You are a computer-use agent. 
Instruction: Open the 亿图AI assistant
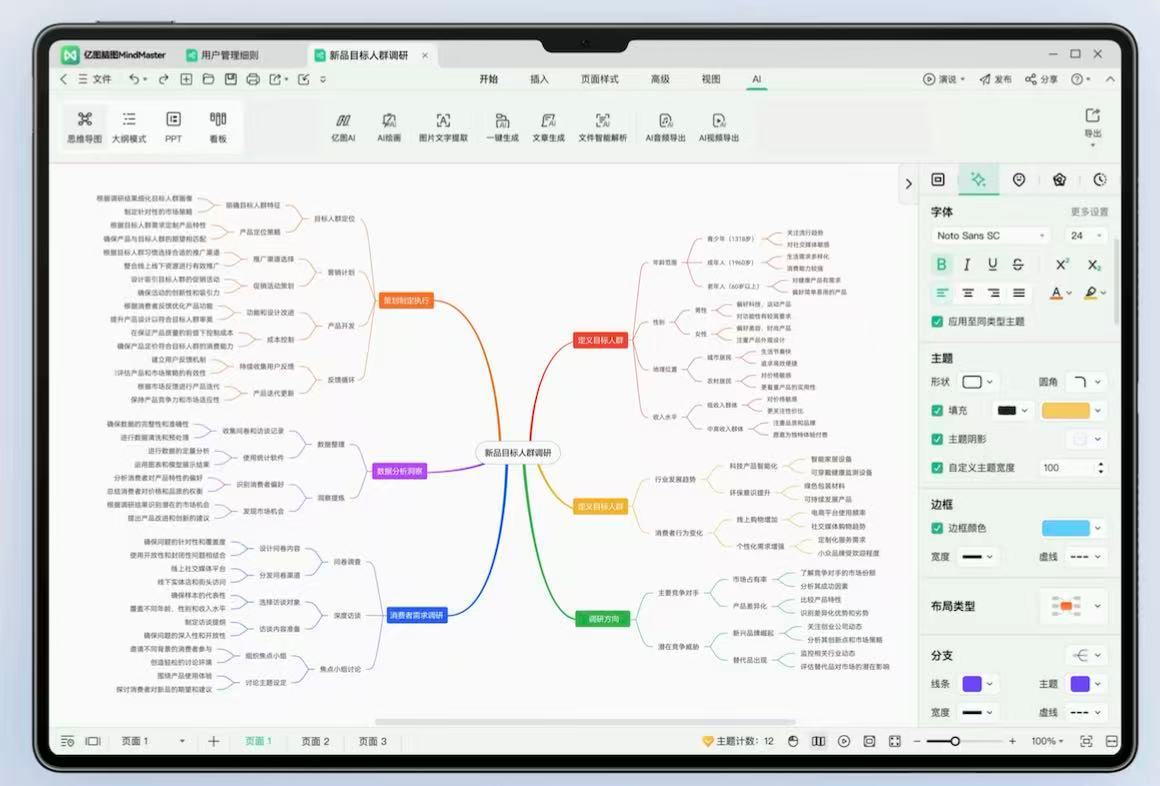(x=343, y=127)
